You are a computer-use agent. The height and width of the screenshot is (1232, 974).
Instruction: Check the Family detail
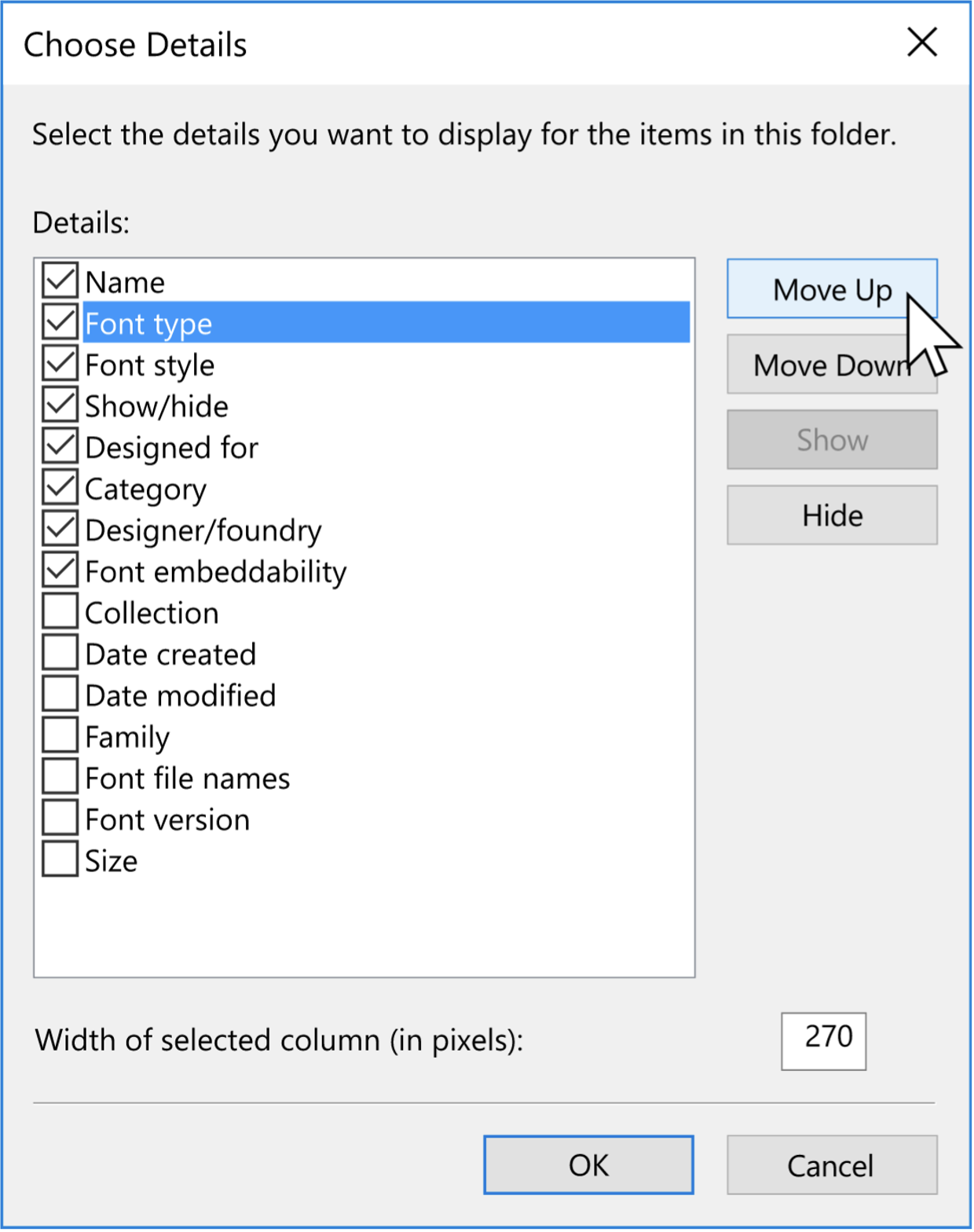59,735
